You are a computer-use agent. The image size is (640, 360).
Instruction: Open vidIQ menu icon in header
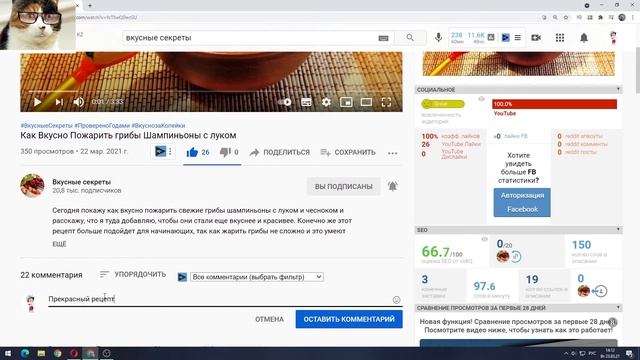point(505,38)
